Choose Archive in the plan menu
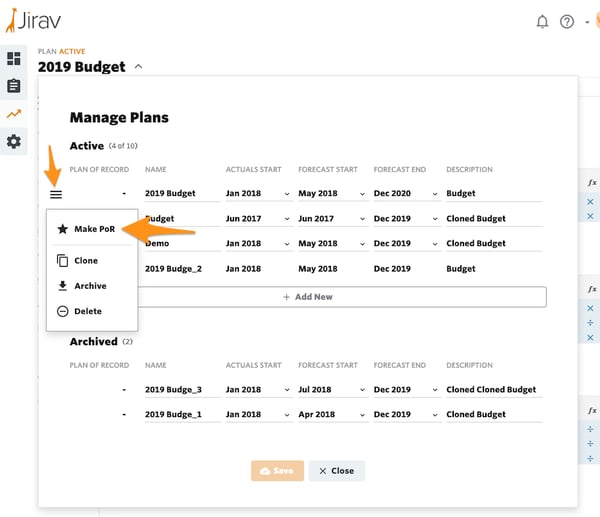Screen dimensions: 600x517 pos(92,286)
